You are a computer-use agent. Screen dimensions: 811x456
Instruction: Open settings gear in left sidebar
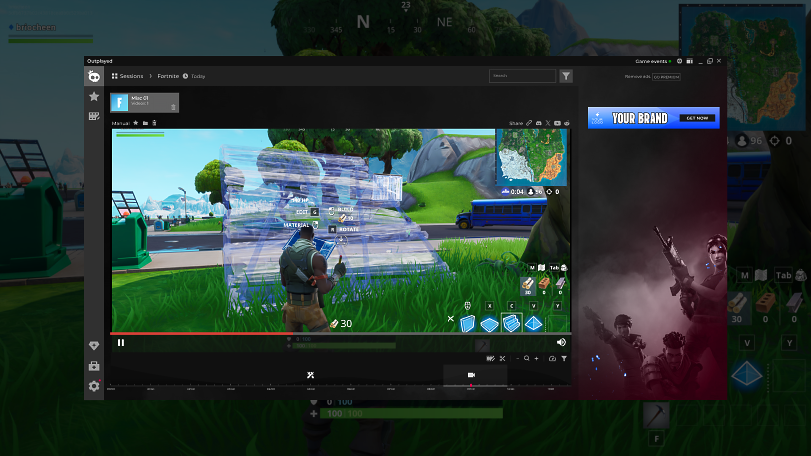click(94, 386)
